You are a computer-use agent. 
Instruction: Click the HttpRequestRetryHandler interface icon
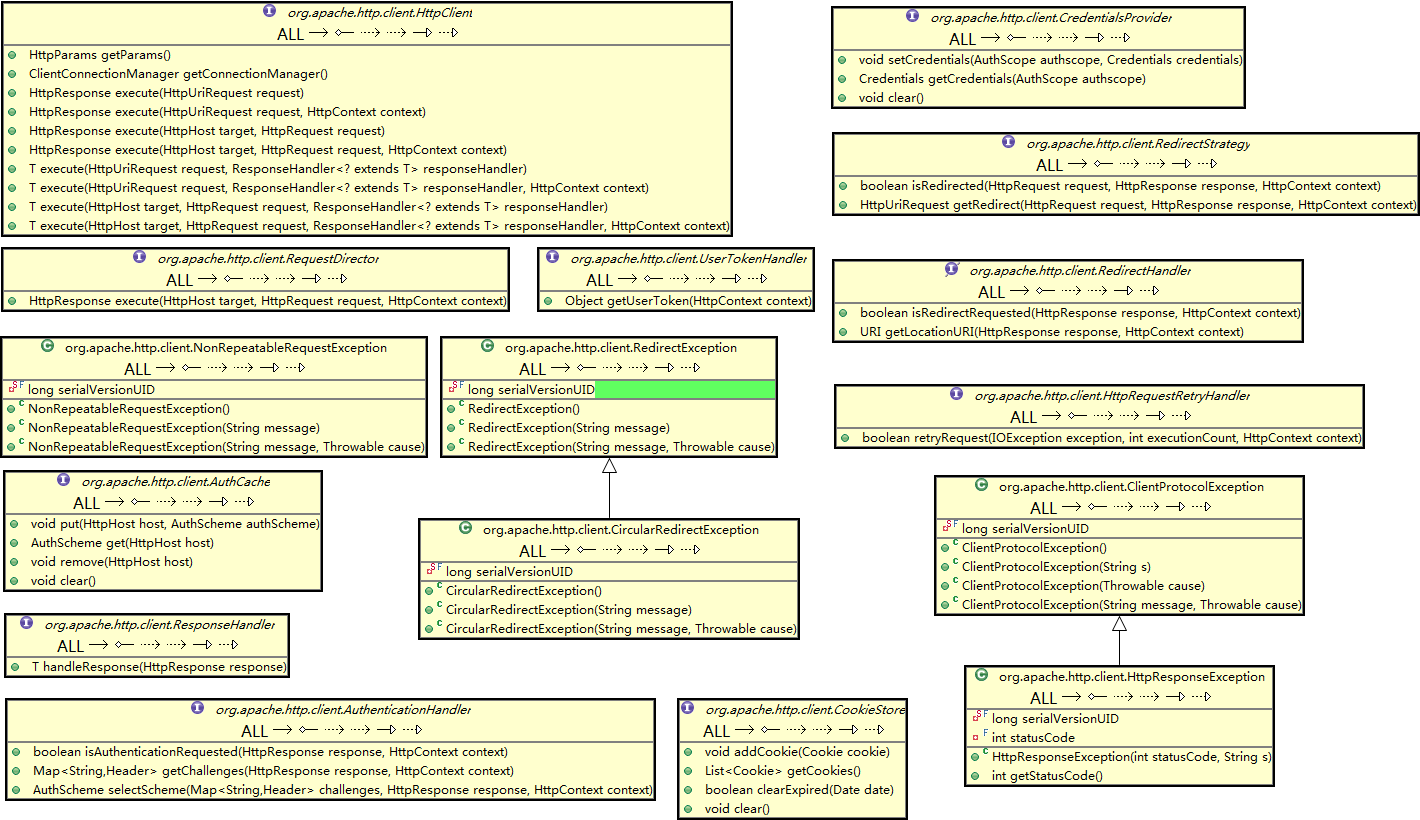(956, 395)
